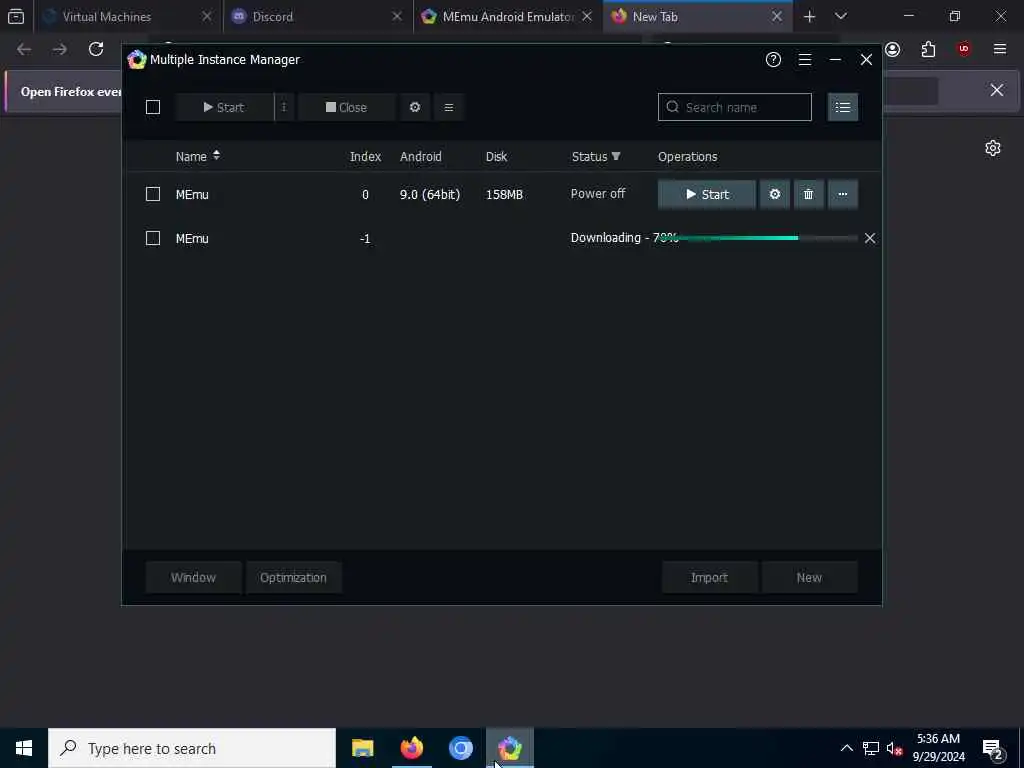
Task: Switch to MEmu Android Emulator tab
Action: tap(507, 16)
